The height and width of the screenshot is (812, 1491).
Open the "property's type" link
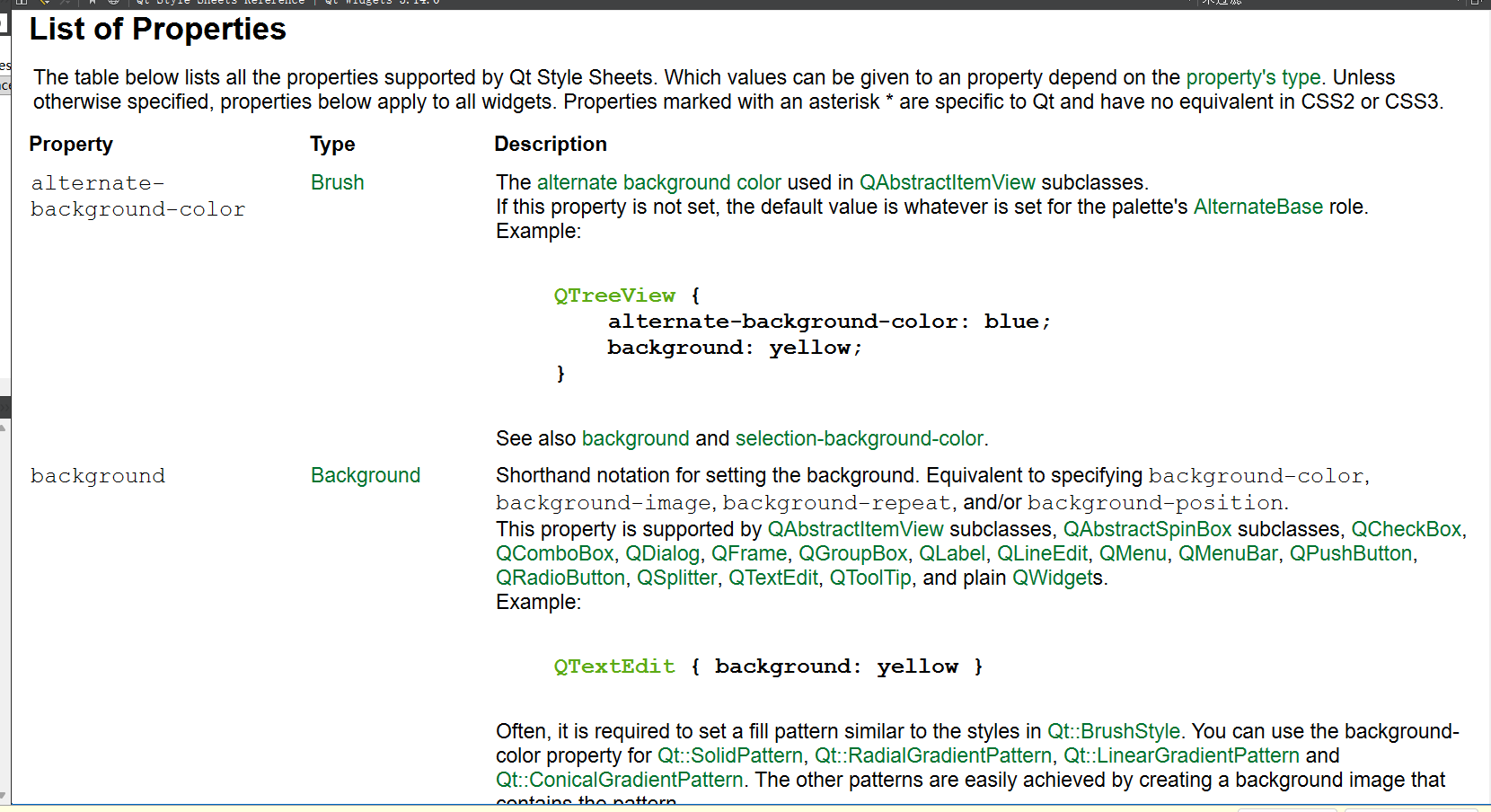[x=1253, y=78]
